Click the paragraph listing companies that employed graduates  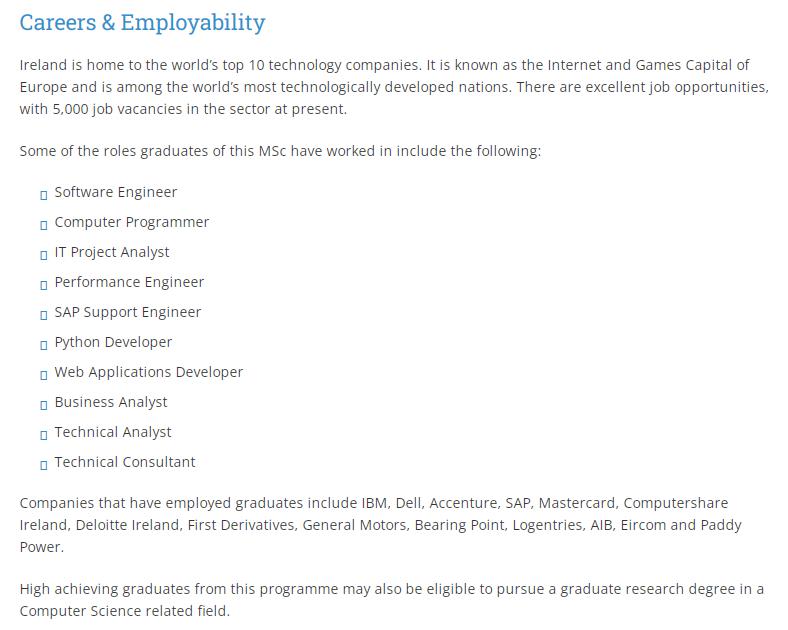tap(380, 524)
